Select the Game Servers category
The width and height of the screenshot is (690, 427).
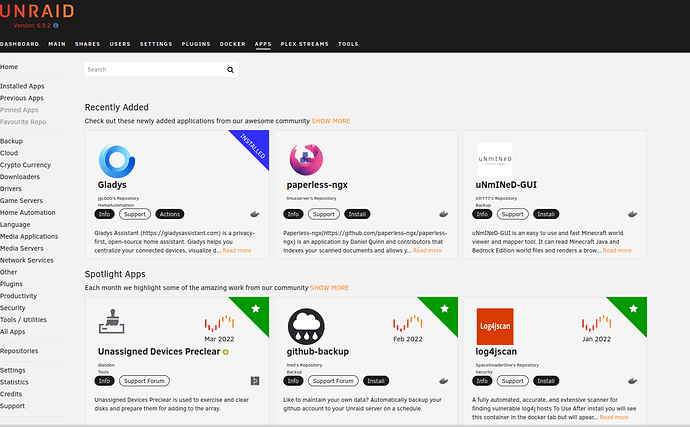coord(22,201)
